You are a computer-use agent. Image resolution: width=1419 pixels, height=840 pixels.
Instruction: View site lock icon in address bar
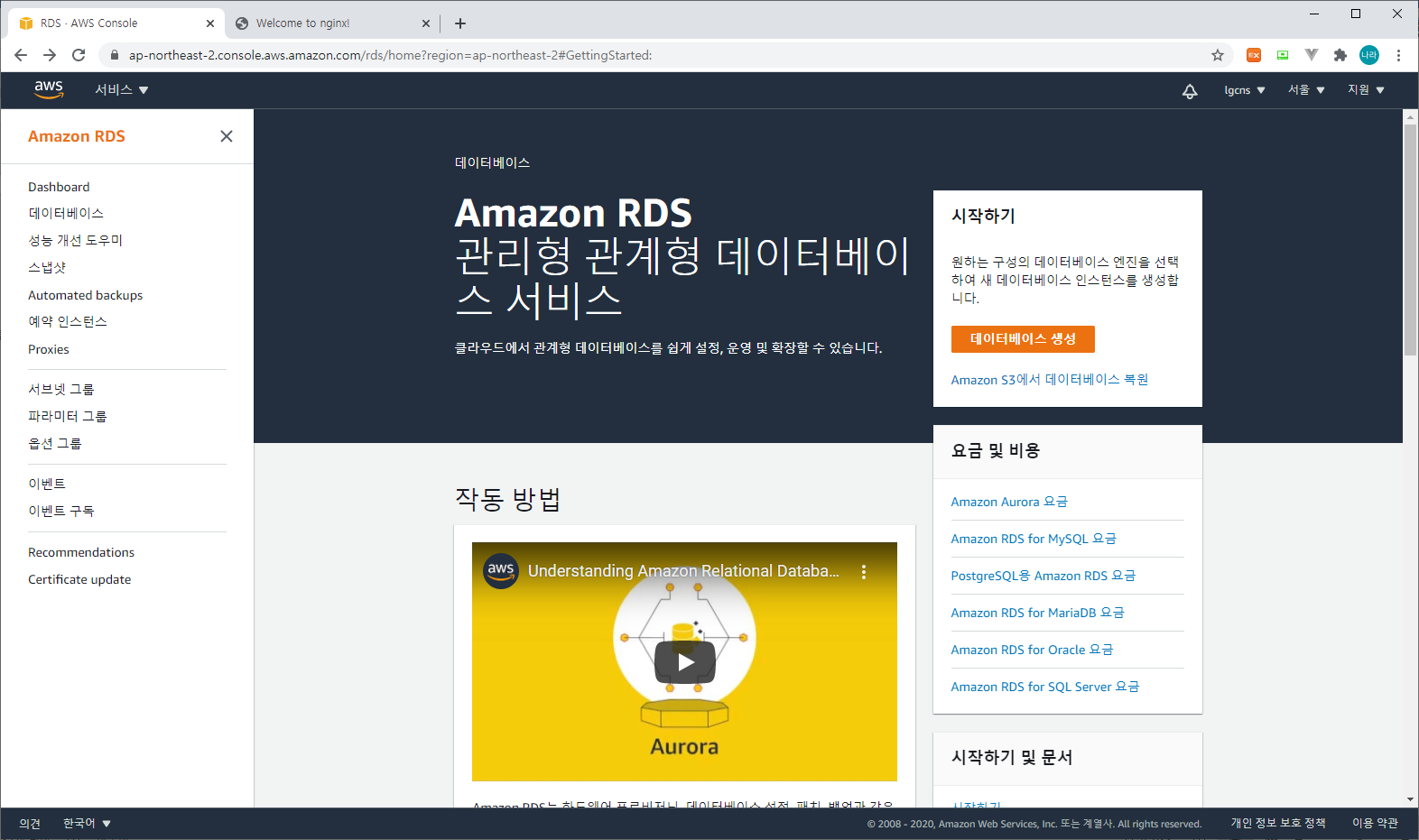click(114, 55)
